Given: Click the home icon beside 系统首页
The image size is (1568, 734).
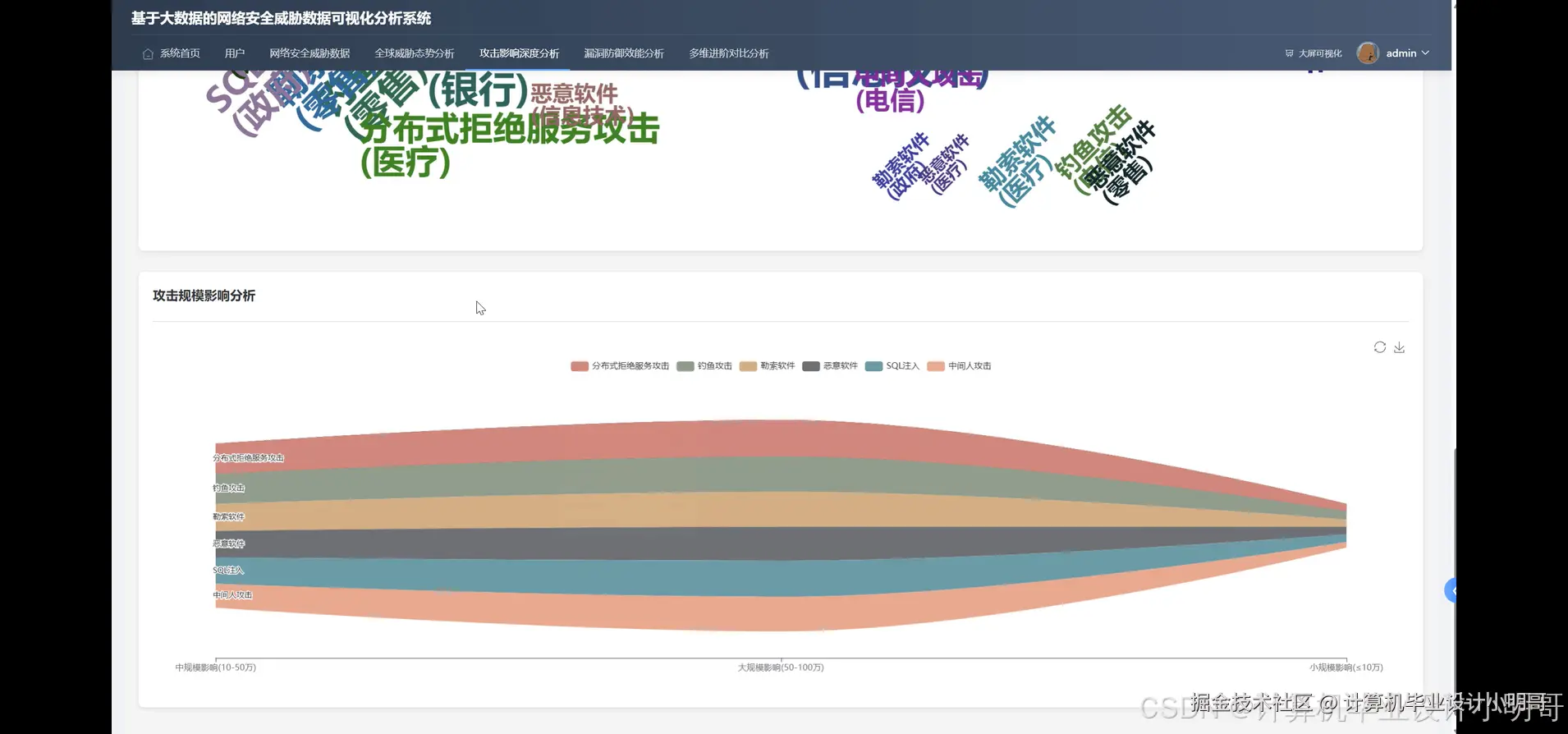Looking at the screenshot, I should 148,53.
